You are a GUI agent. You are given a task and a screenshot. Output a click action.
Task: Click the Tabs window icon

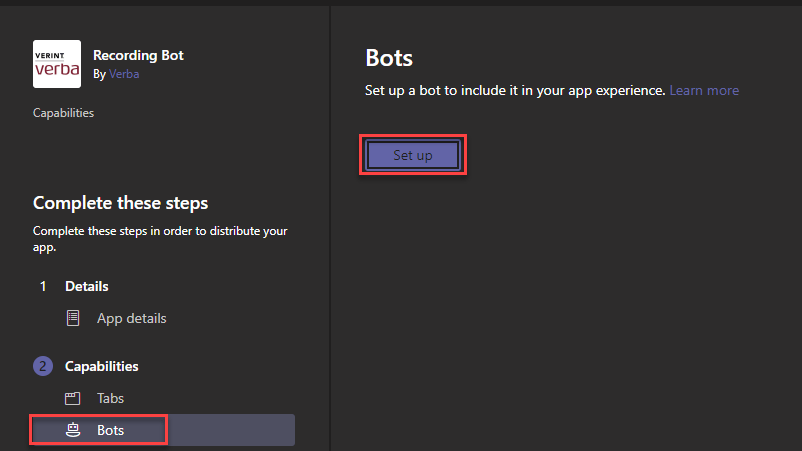coord(72,398)
